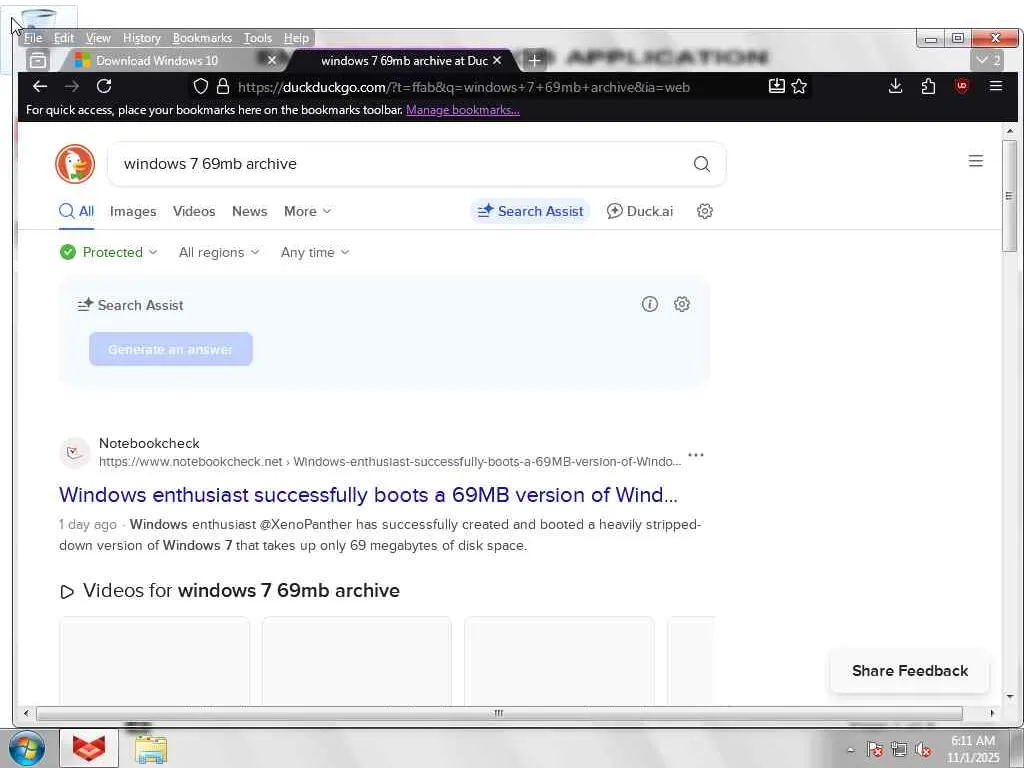Viewport: 1024px width, 768px height.
Task: Show hidden tray icons arrow
Action: 850,750
